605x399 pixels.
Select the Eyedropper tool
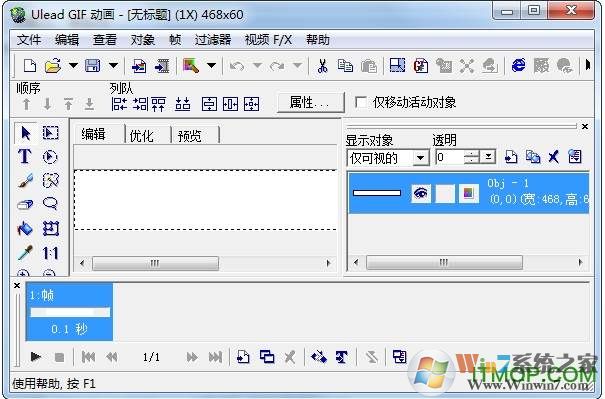click(25, 253)
